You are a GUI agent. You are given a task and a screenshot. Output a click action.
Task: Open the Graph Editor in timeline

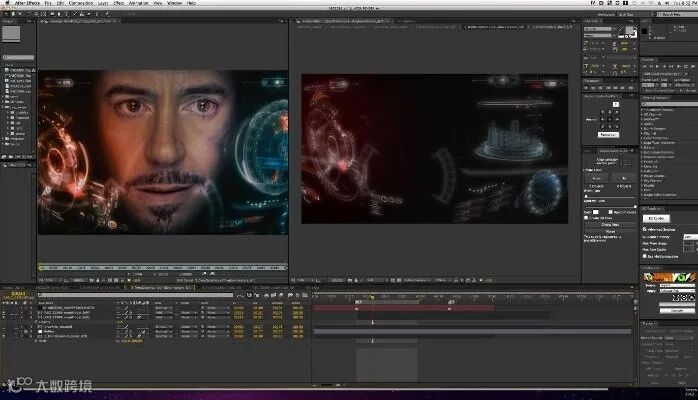[x=304, y=295]
